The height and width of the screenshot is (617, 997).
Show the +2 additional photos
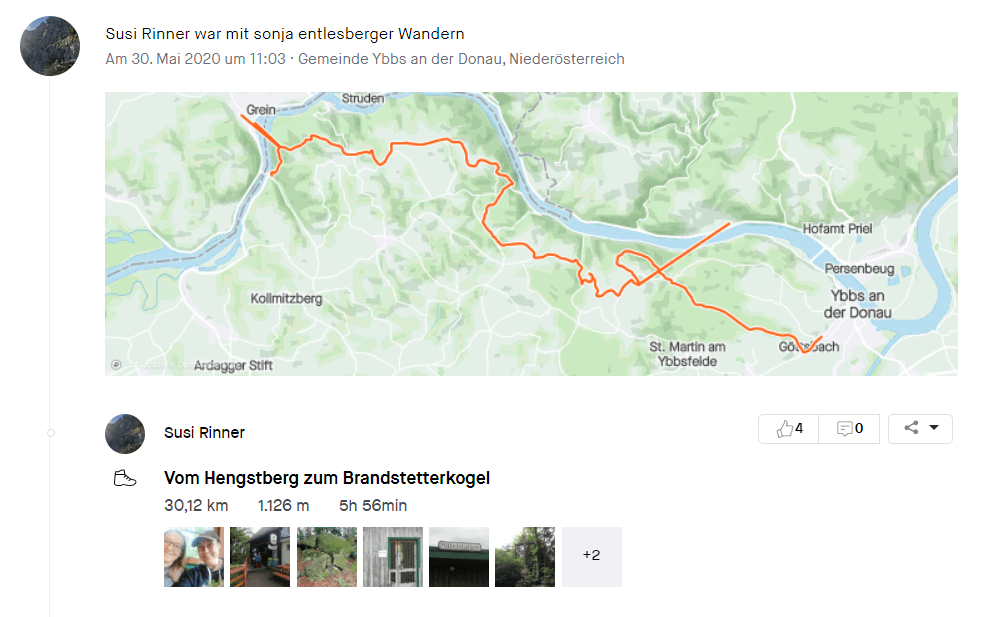(x=592, y=557)
